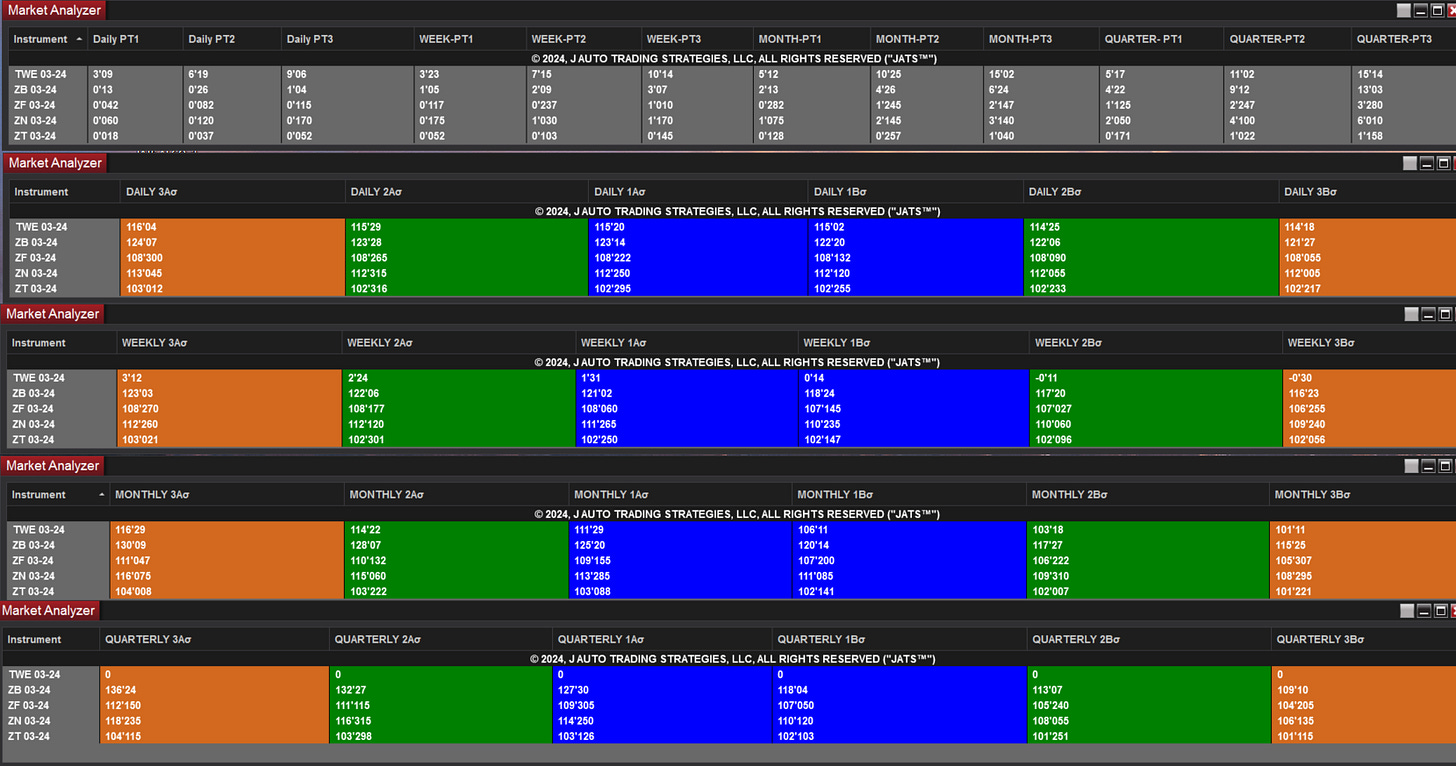This screenshot has width=1456, height=766.
Task: Select the 102'103 cell in QUARTERLY 1Bσ
Action: 899,736
